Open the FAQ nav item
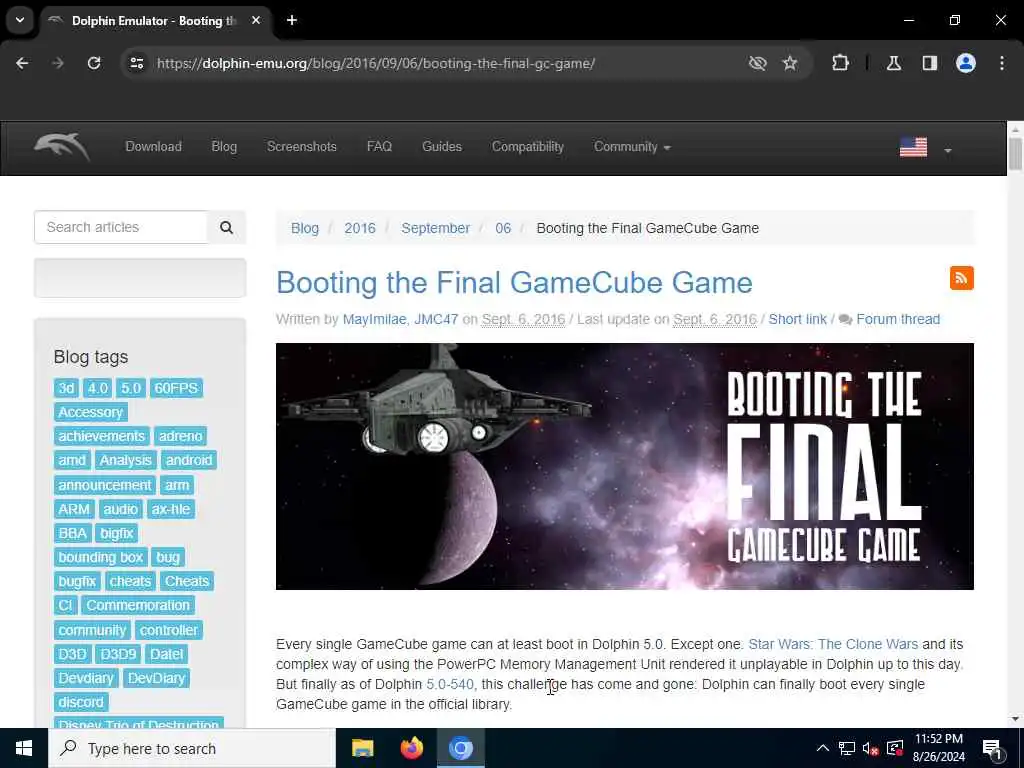 pyautogui.click(x=379, y=147)
